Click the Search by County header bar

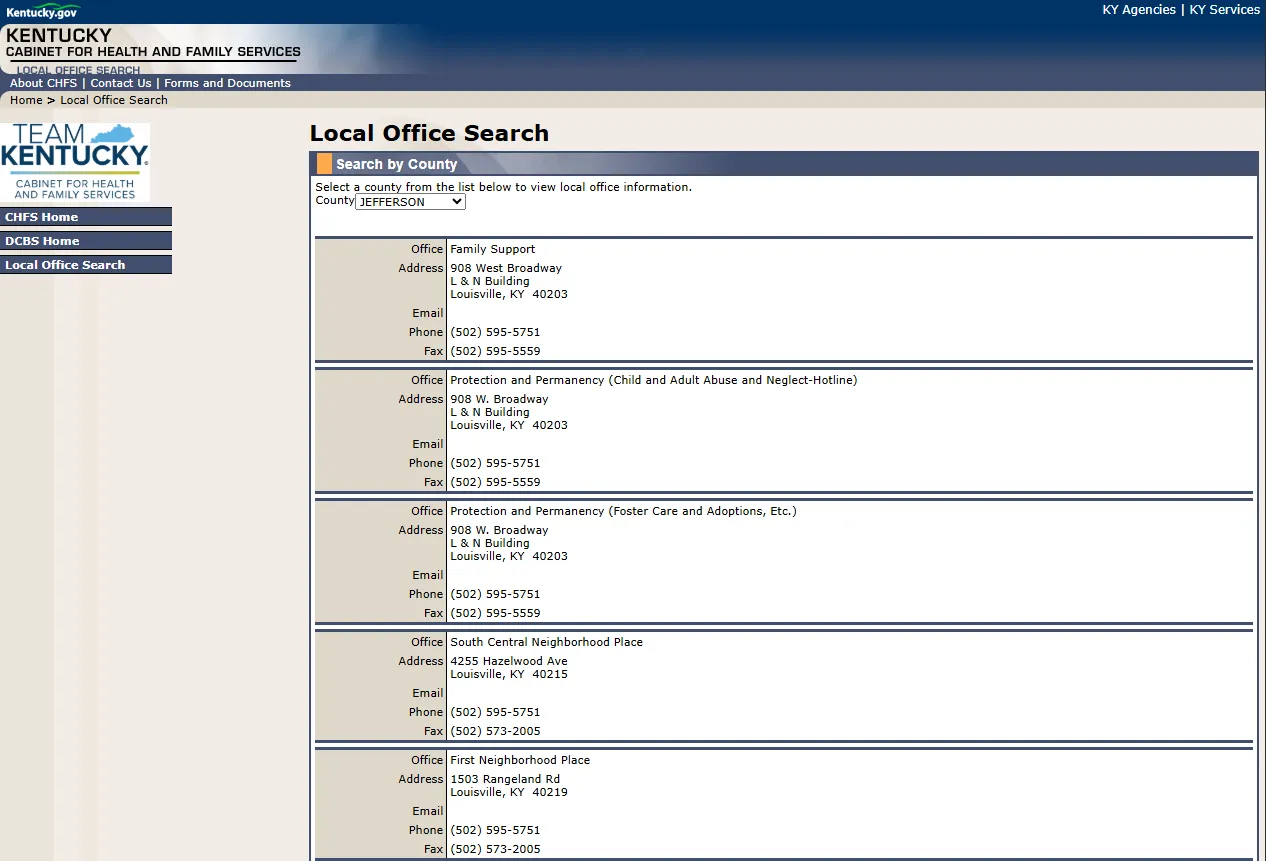click(x=784, y=164)
